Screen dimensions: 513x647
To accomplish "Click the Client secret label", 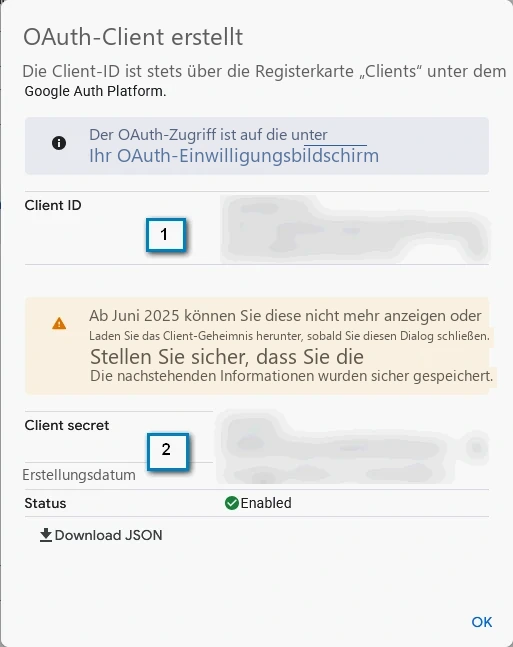I will pyautogui.click(x=67, y=425).
